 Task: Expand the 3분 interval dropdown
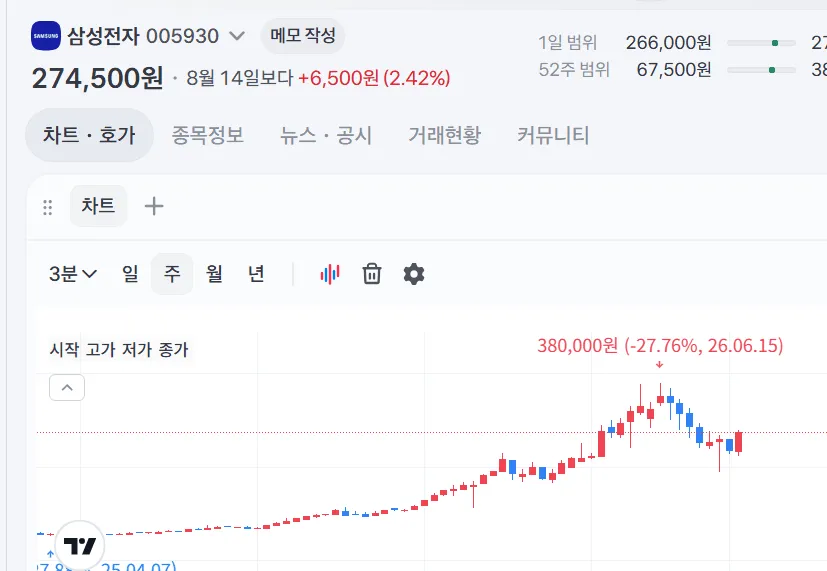pyautogui.click(x=73, y=274)
